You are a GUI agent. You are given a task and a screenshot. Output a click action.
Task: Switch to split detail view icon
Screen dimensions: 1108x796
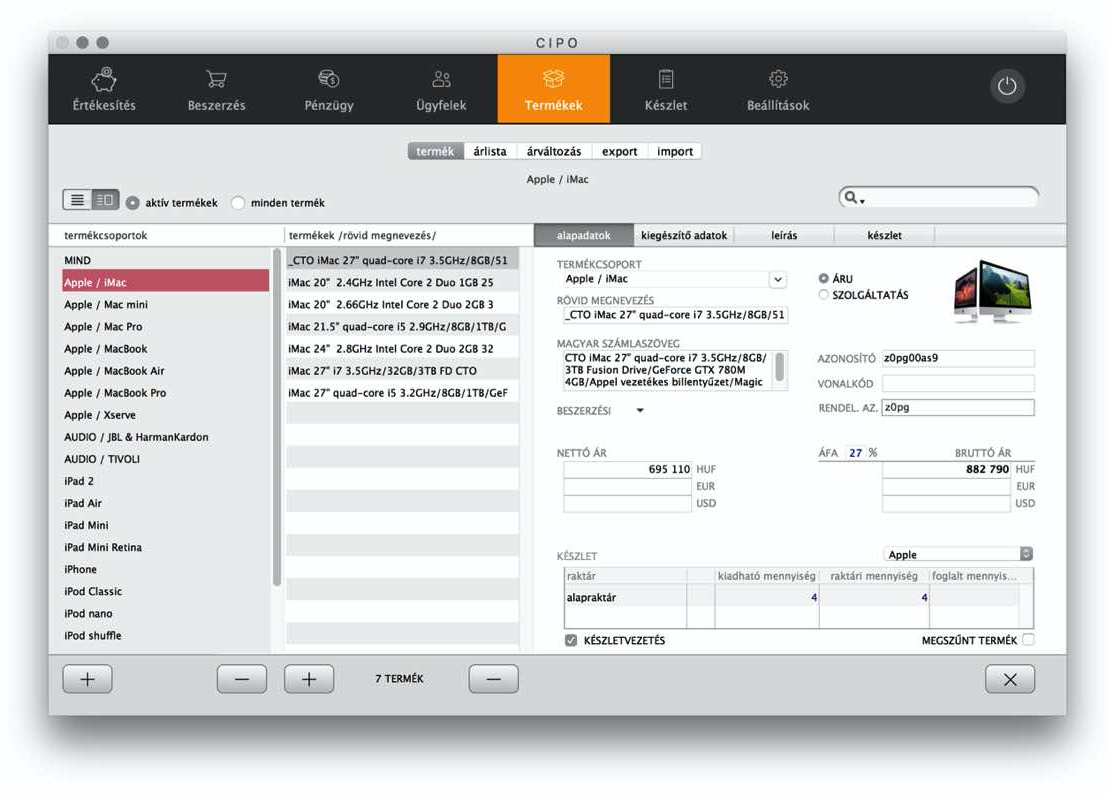105,200
